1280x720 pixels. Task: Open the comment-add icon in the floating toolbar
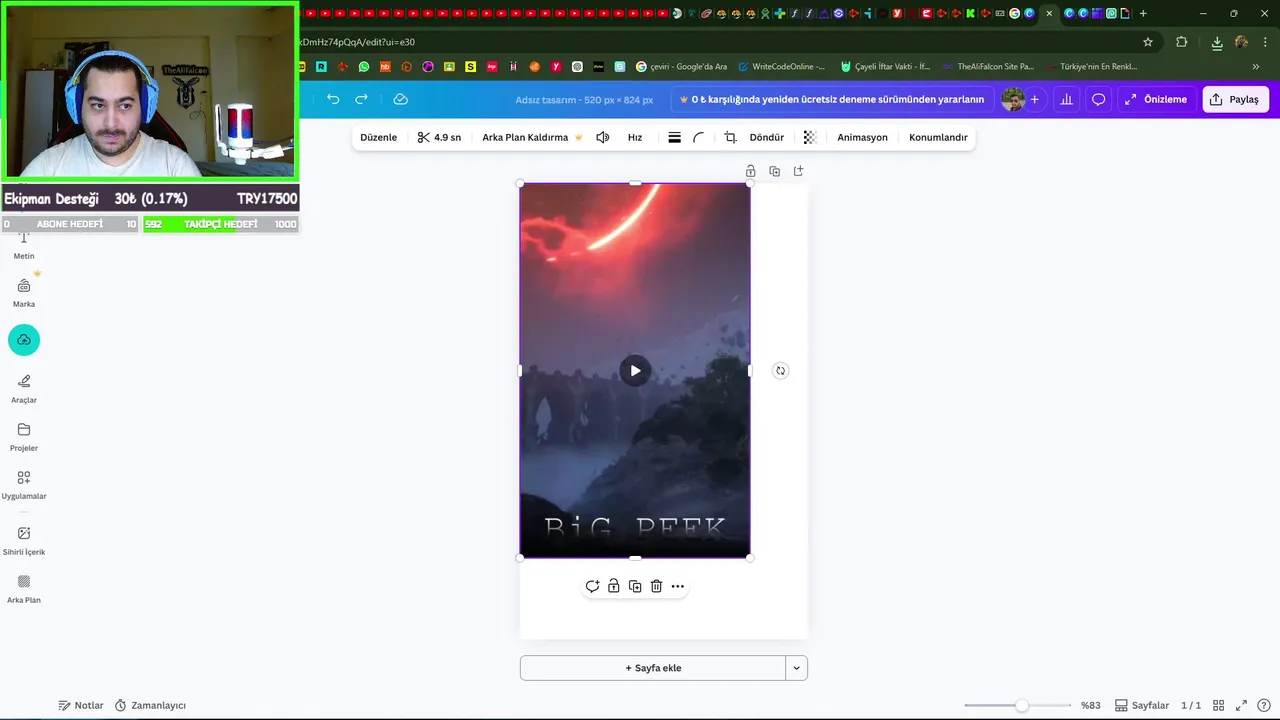point(592,586)
